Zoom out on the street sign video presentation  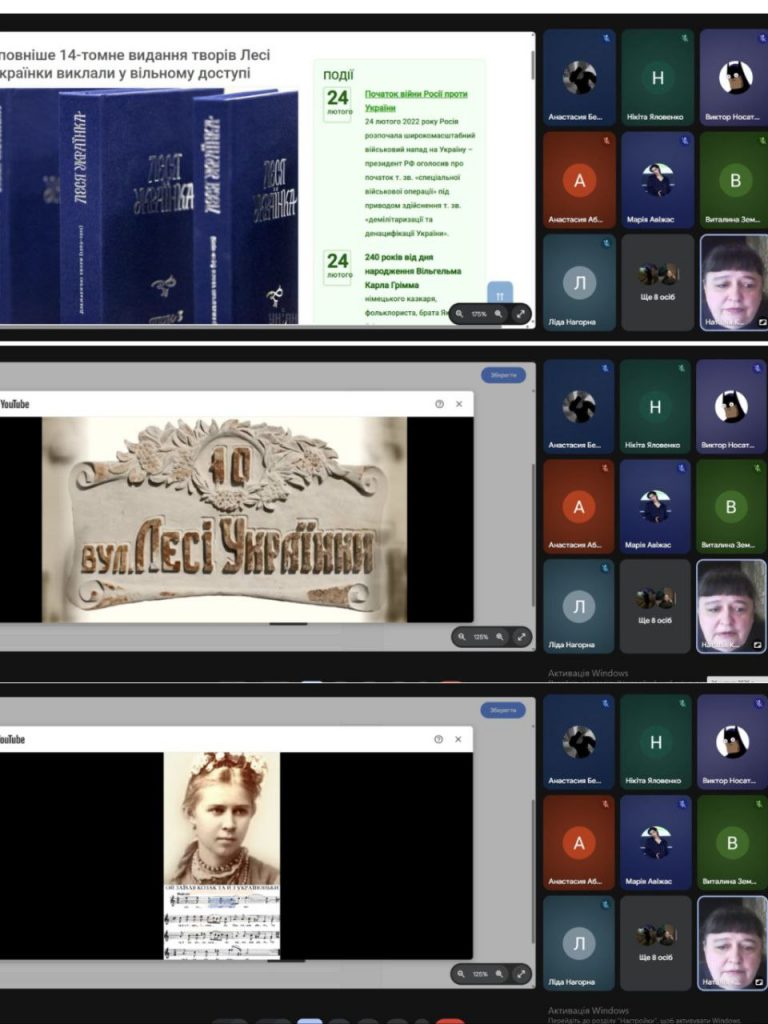462,637
